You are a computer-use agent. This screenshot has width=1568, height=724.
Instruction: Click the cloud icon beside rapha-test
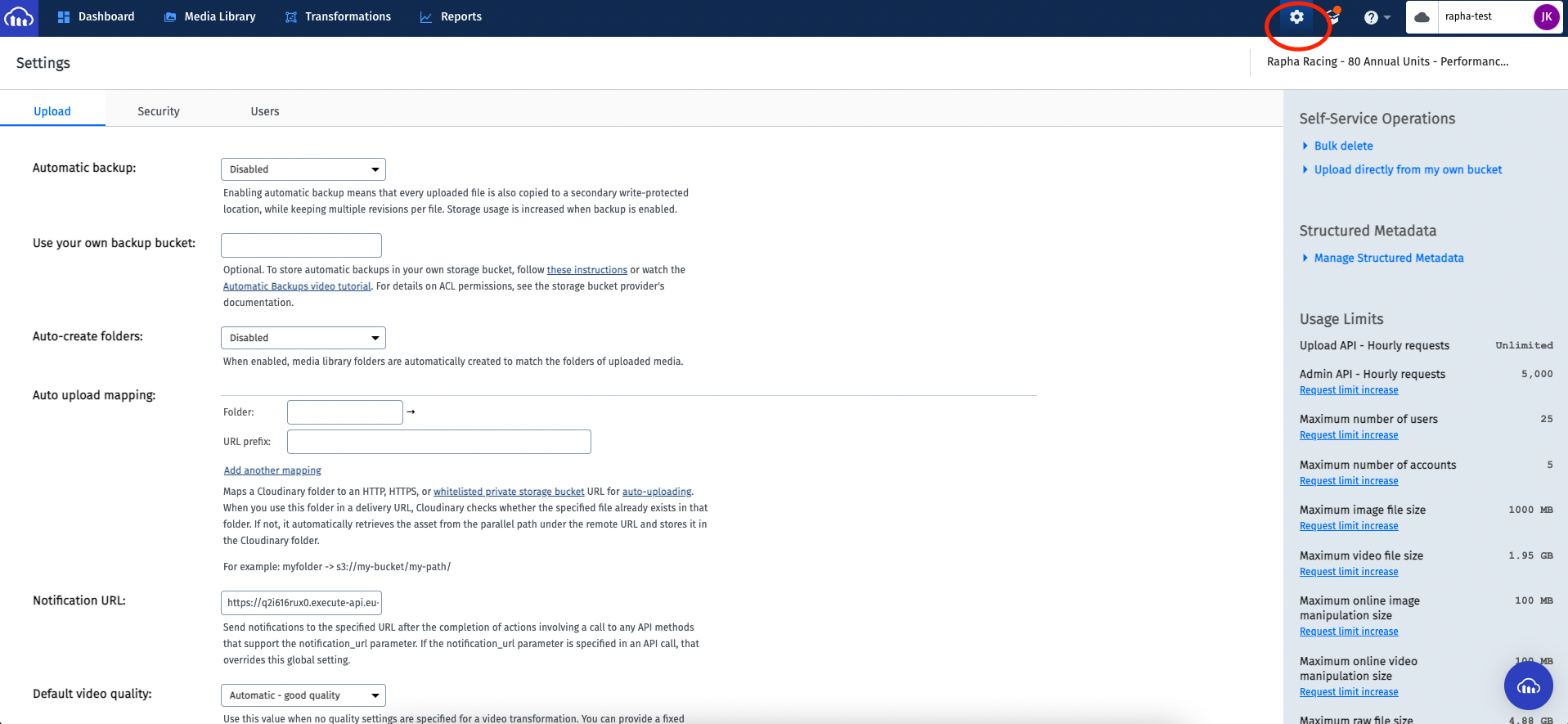coord(1422,17)
